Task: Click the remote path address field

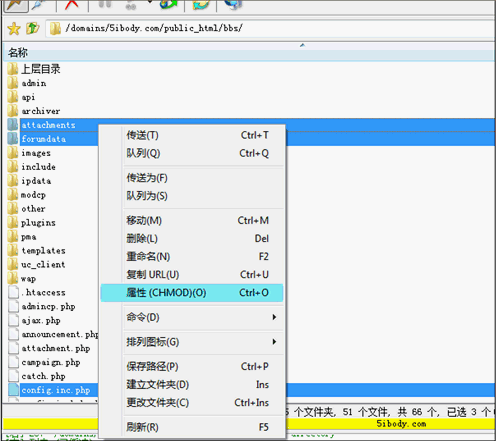Action: point(270,28)
